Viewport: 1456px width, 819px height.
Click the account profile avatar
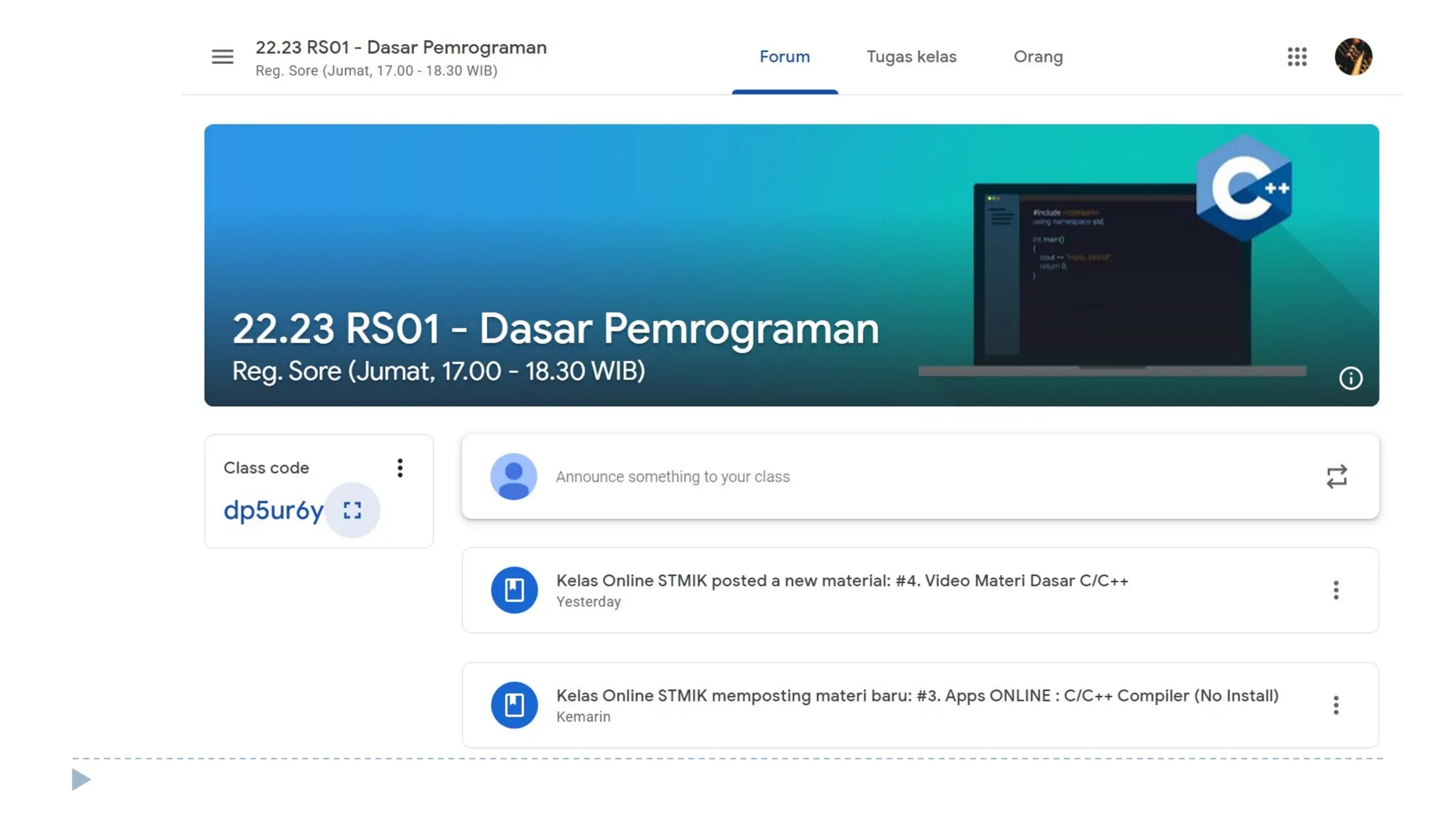coord(1353,57)
